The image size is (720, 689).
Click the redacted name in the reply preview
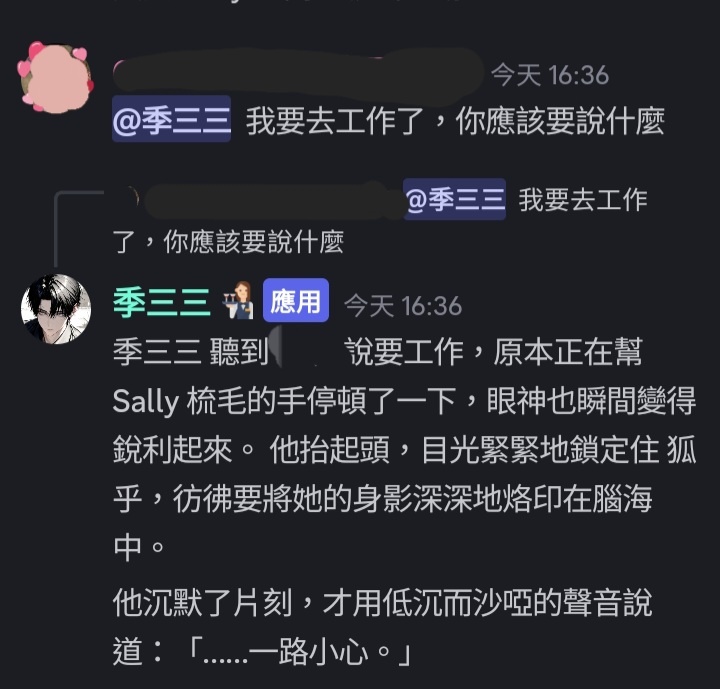click(x=274, y=200)
